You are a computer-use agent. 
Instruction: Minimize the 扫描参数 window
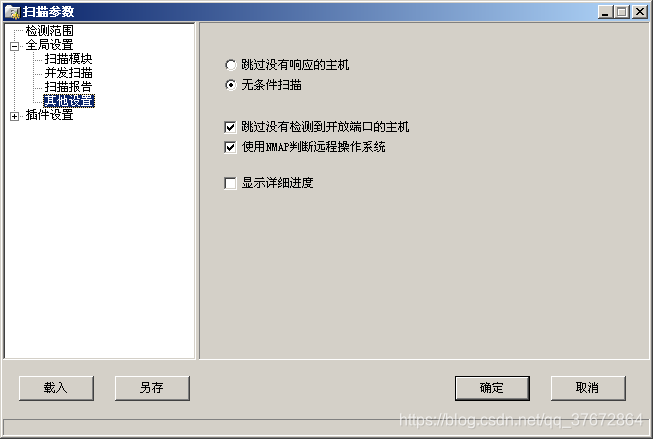click(606, 12)
